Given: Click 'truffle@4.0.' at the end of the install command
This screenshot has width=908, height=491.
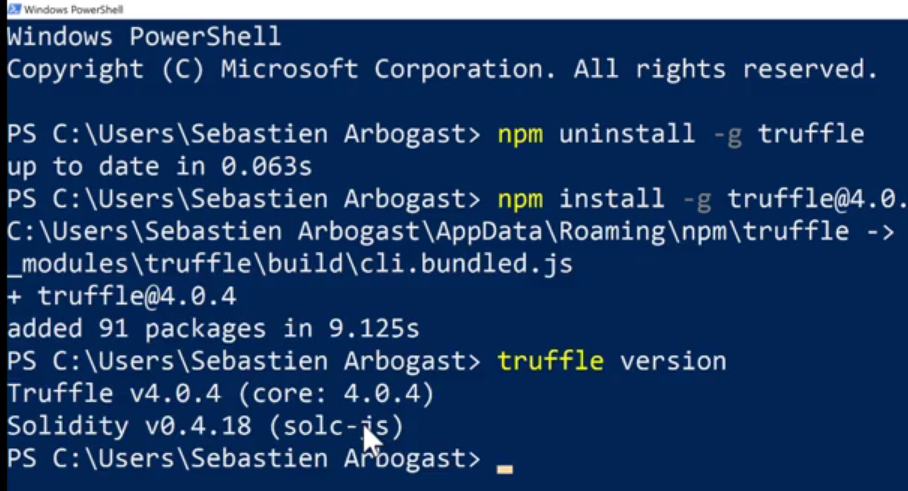Looking at the screenshot, I should point(817,199).
